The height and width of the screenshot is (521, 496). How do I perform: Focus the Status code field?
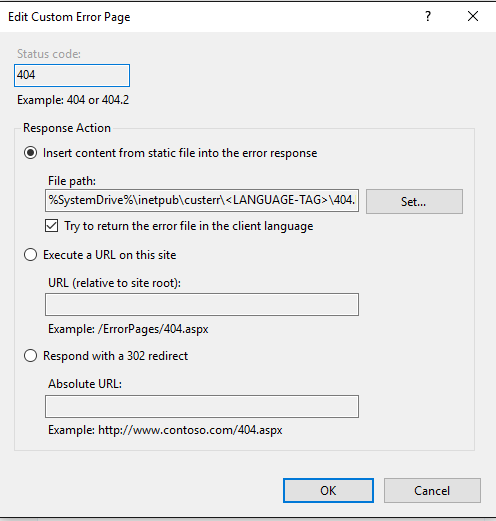(x=72, y=75)
